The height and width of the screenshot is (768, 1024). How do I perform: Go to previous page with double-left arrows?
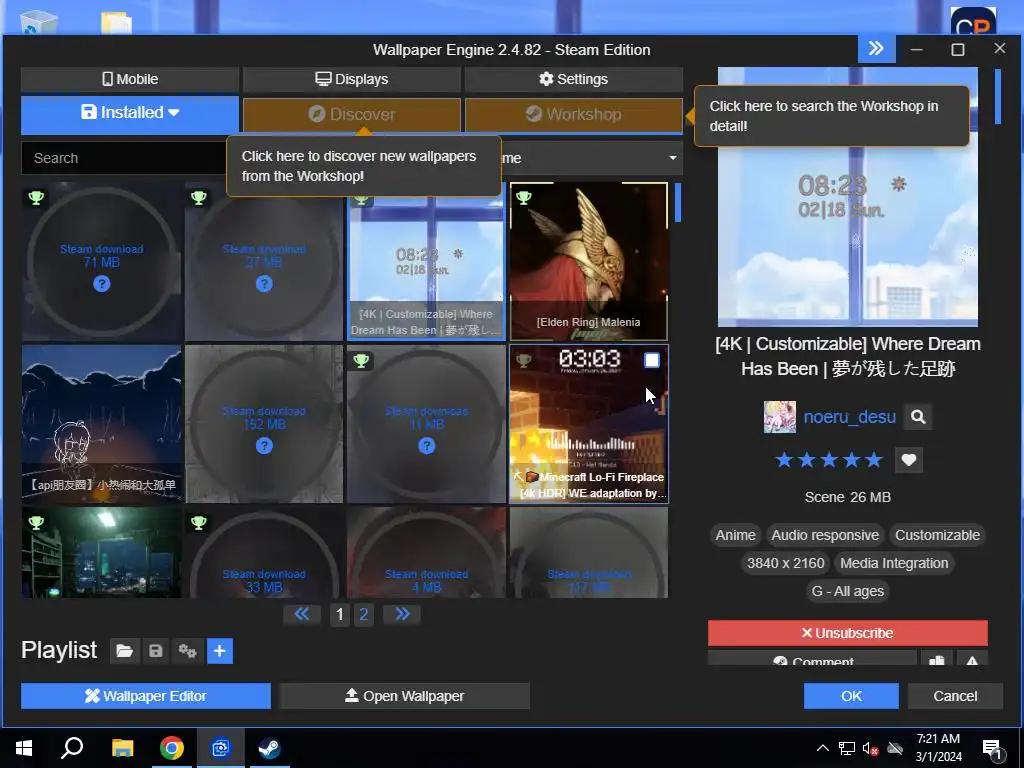coord(302,614)
